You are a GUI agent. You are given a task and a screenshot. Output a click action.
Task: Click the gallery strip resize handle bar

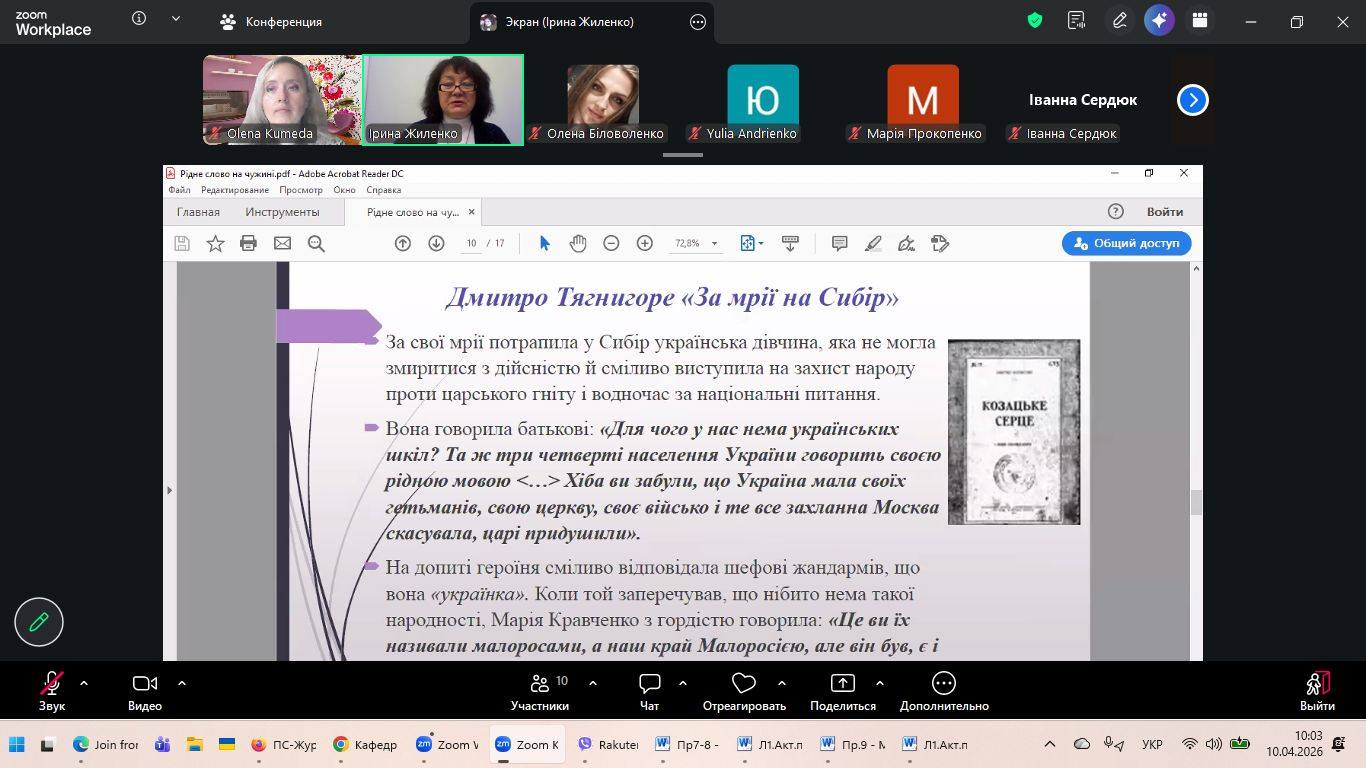click(683, 155)
